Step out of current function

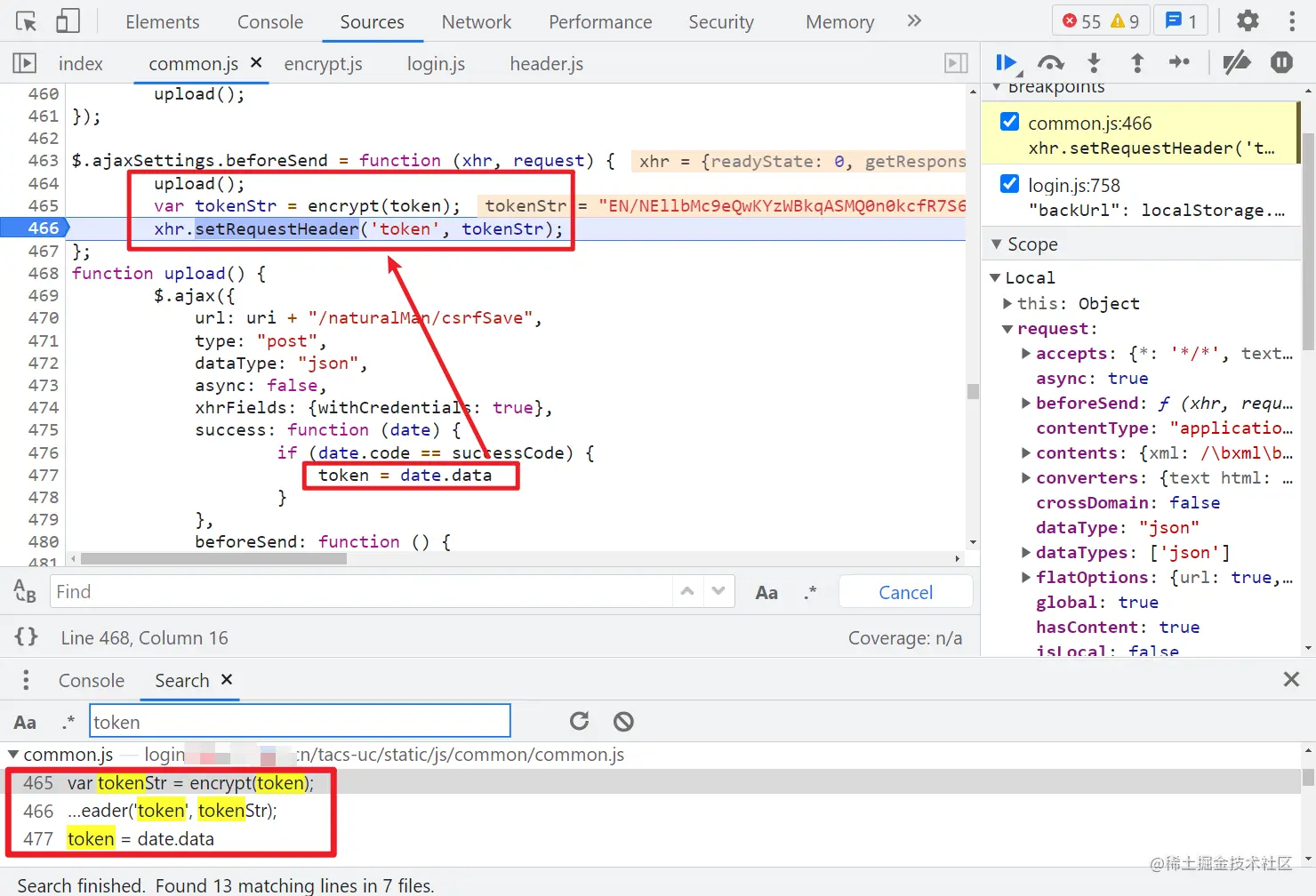point(1136,62)
